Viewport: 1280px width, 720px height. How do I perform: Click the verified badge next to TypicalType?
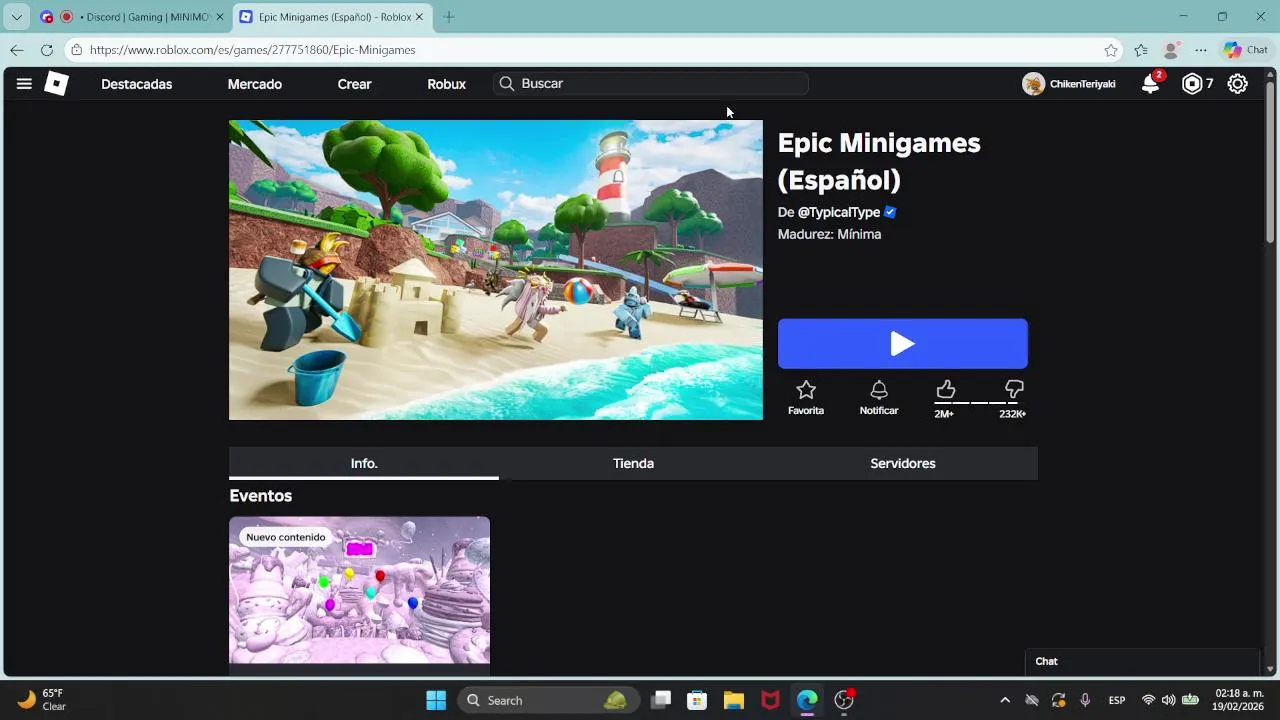(x=890, y=212)
